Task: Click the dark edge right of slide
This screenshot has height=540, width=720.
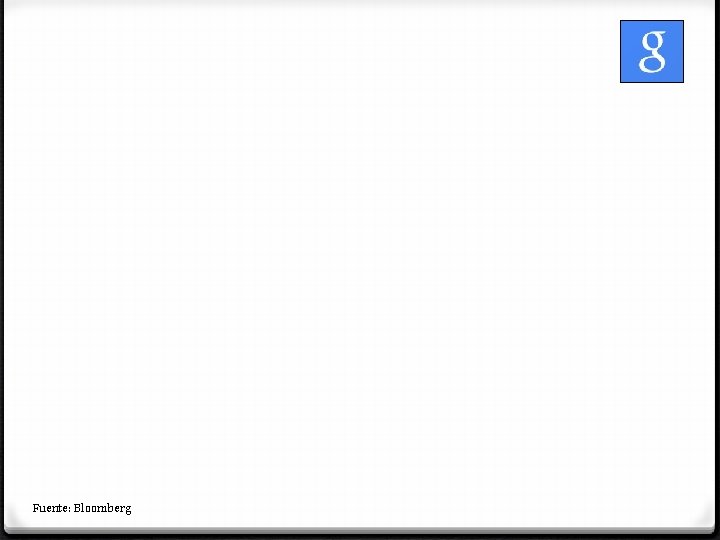Action: 718,266
